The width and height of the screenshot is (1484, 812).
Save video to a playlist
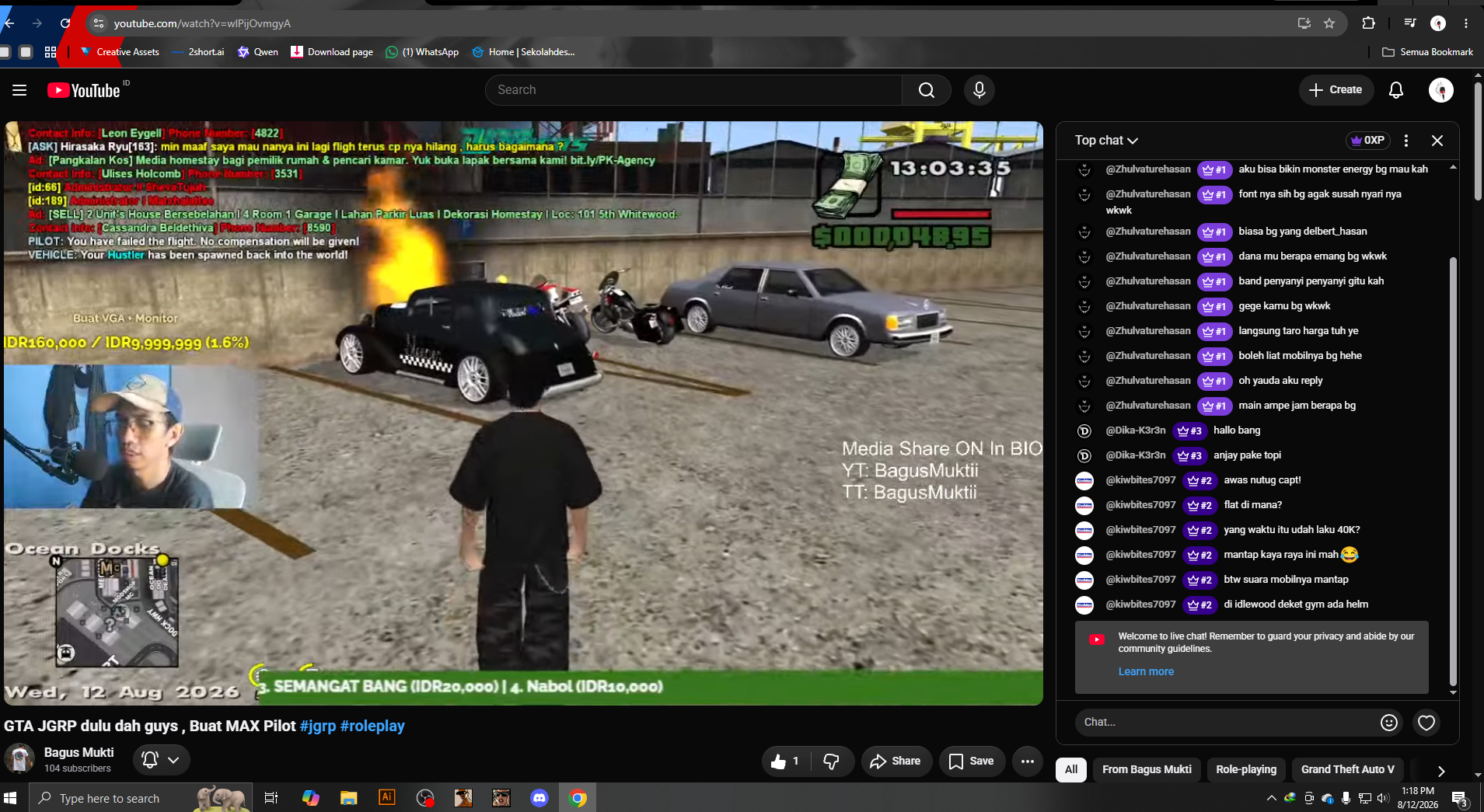972,761
